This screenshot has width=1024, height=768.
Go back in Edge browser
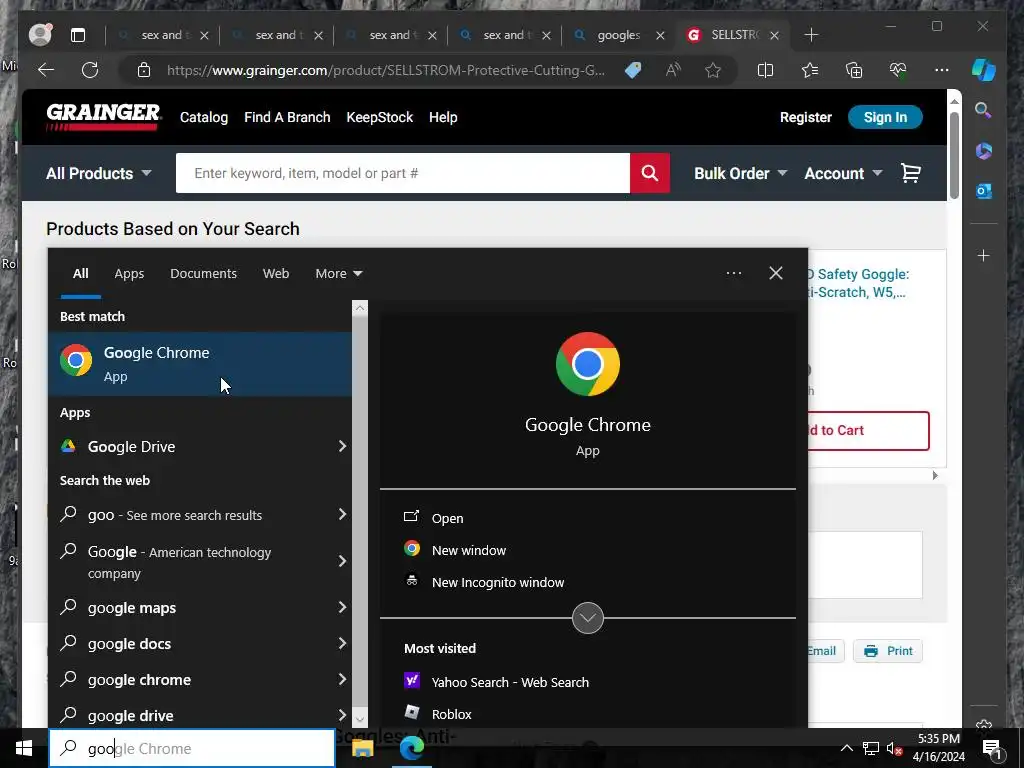pyautogui.click(x=46, y=70)
